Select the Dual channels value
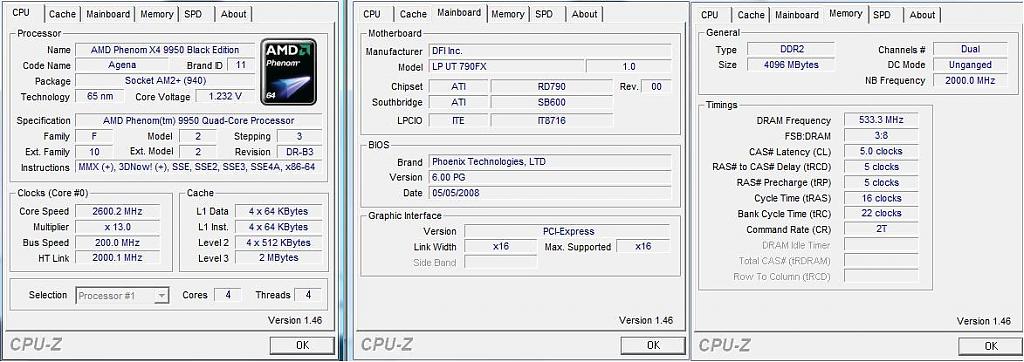 970,49
